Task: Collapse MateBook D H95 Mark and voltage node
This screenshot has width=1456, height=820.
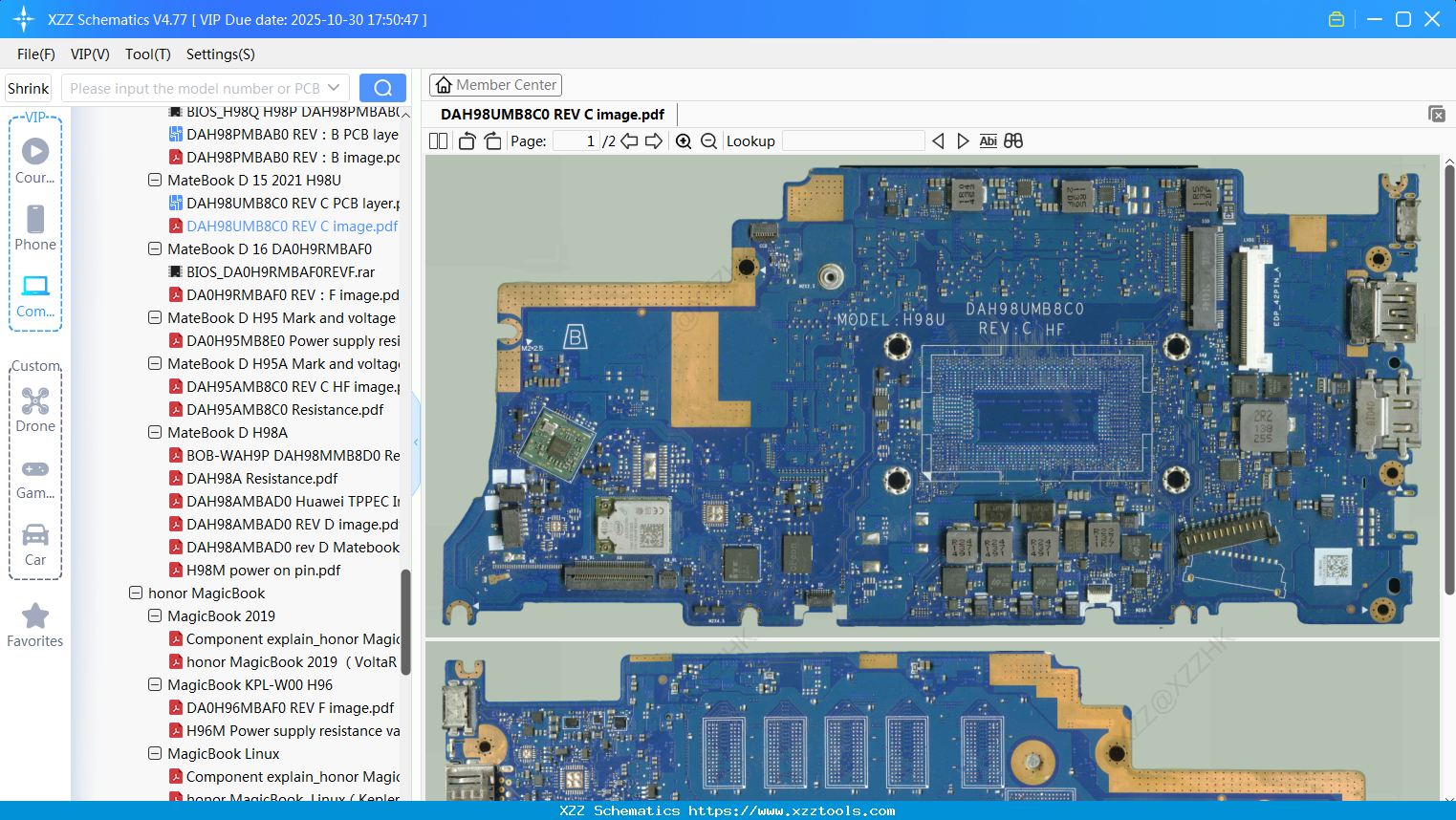Action: (155, 317)
